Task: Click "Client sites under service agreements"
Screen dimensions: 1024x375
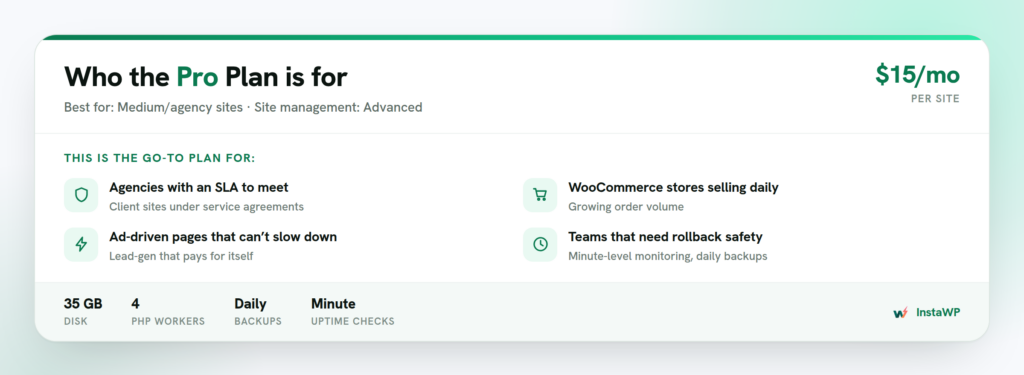Action: pos(206,207)
